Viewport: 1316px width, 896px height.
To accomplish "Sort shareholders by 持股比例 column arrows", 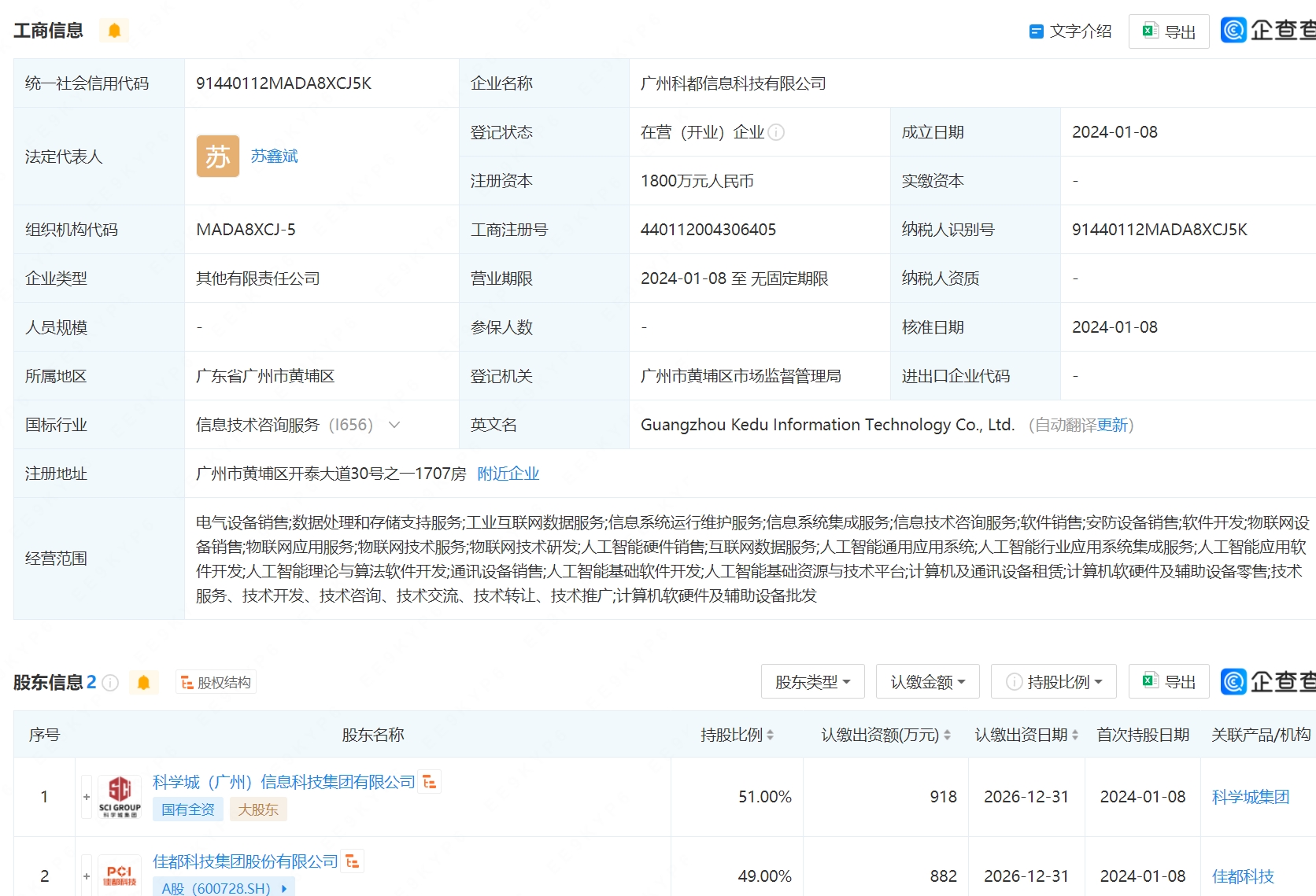I will (x=771, y=734).
